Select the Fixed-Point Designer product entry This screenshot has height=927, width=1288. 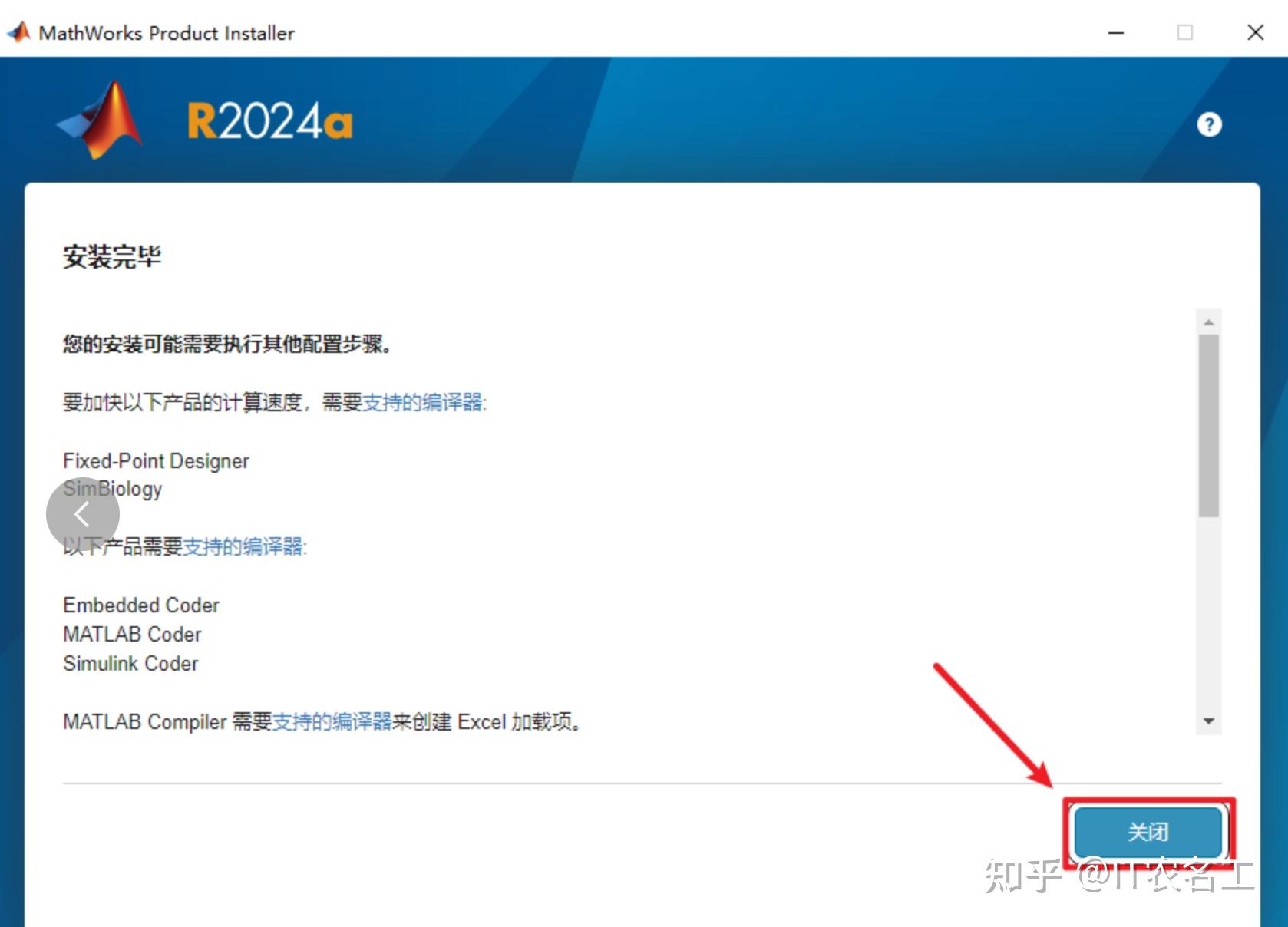[x=156, y=460]
